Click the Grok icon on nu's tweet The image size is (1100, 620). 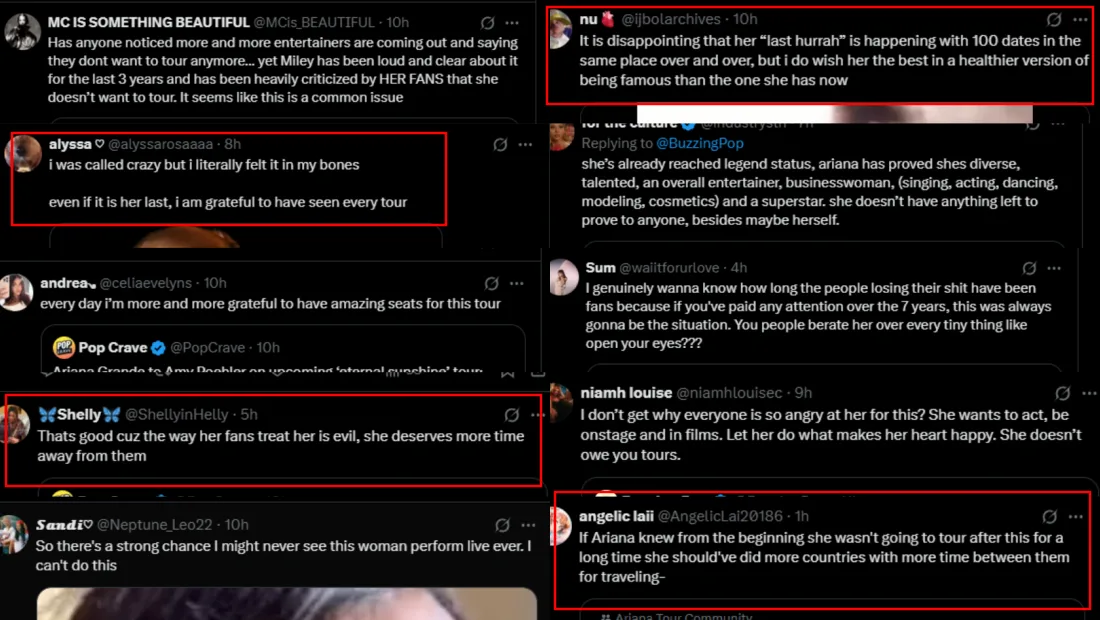1054,19
